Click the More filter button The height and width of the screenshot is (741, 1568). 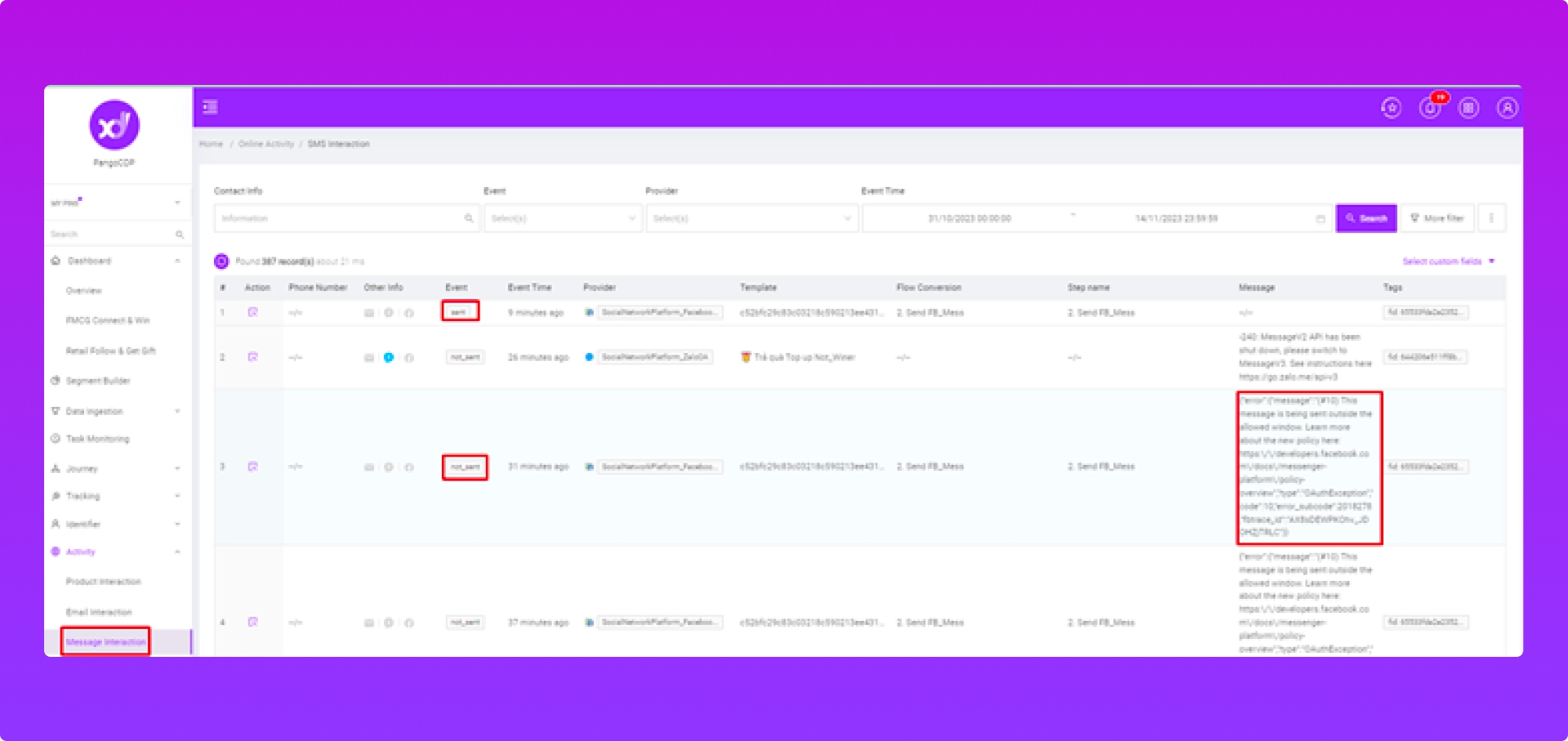pos(1437,218)
